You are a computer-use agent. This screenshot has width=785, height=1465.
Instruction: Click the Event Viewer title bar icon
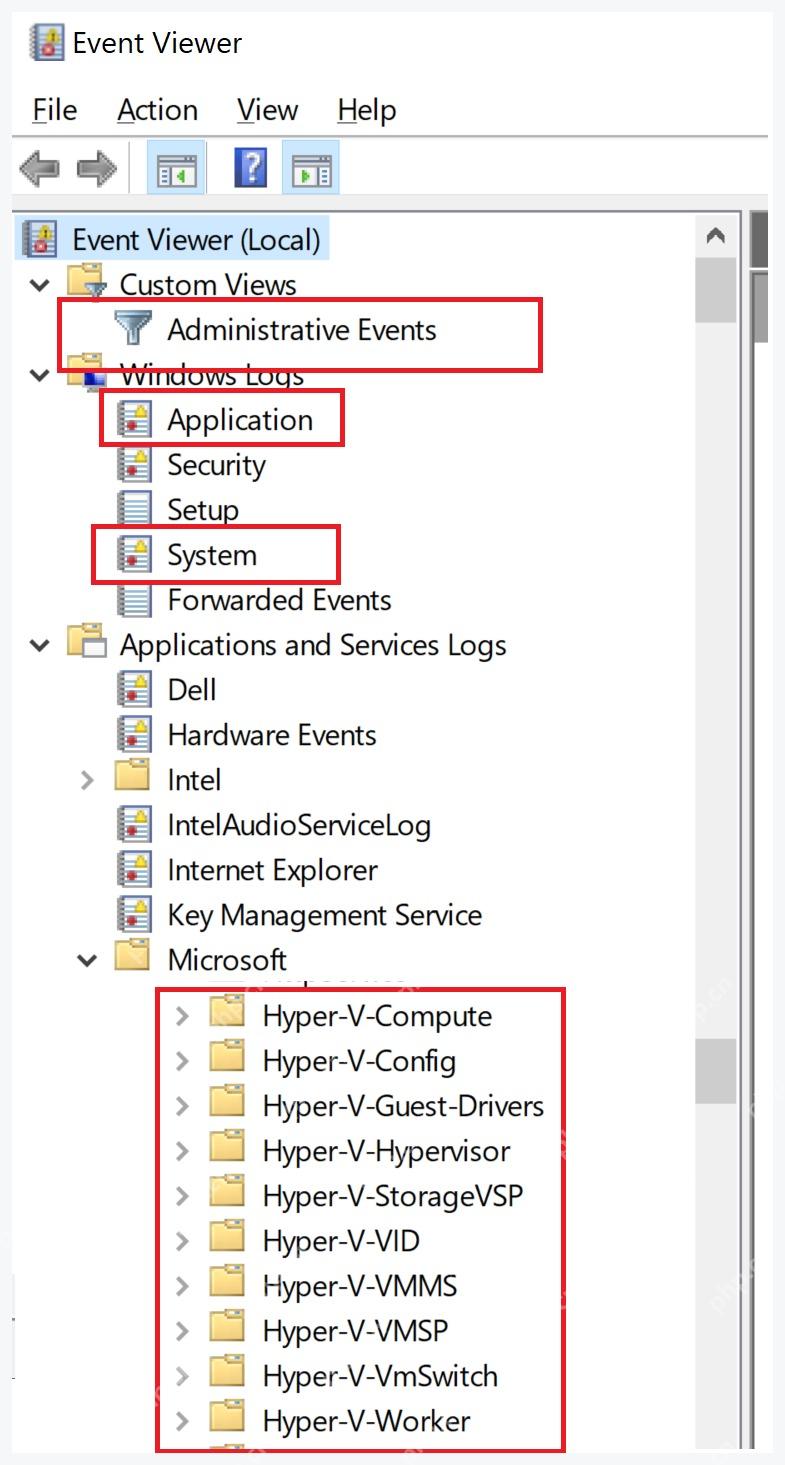(46, 42)
